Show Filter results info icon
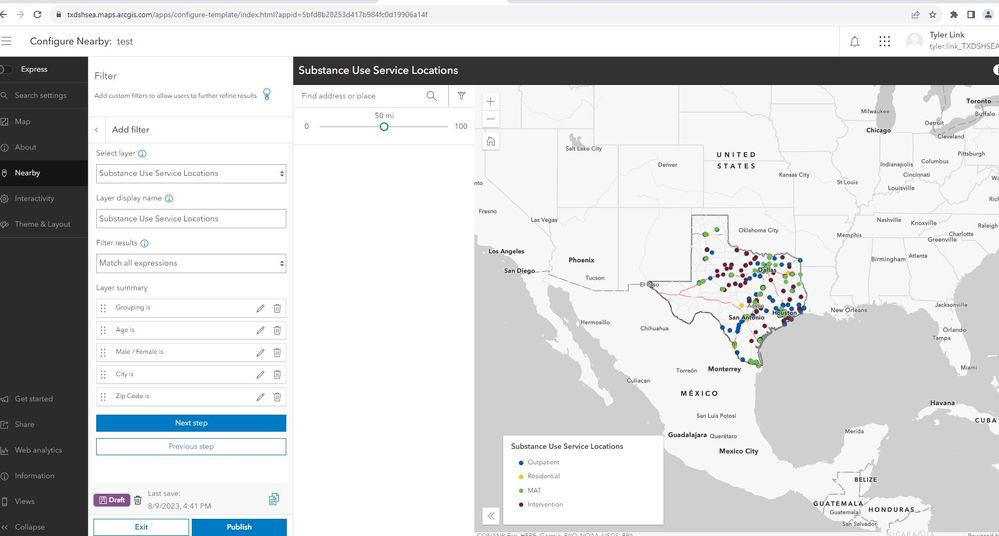Viewport: 999px width, 536px height. (145, 243)
